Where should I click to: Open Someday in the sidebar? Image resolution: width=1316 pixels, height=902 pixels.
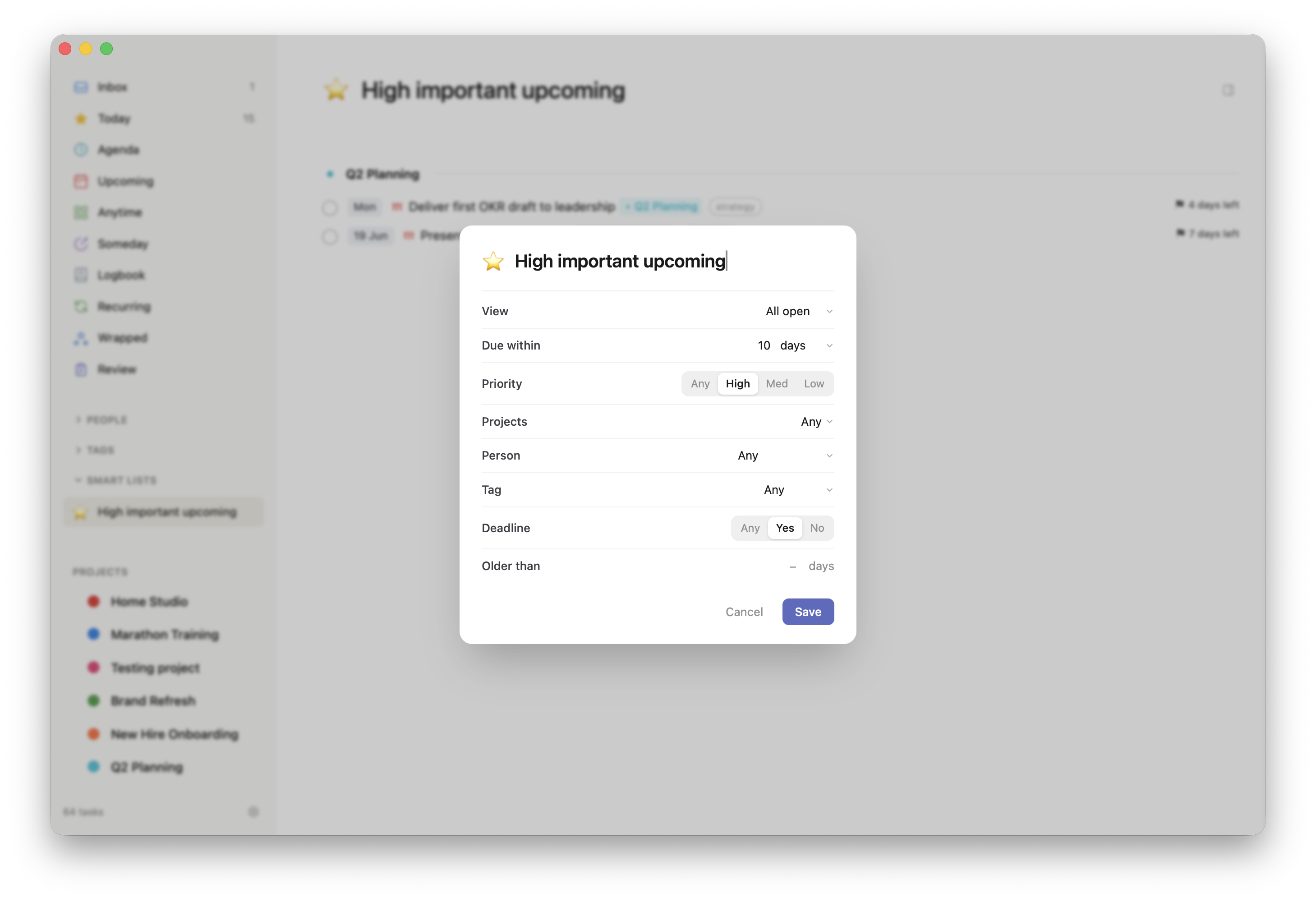pyautogui.click(x=164, y=244)
